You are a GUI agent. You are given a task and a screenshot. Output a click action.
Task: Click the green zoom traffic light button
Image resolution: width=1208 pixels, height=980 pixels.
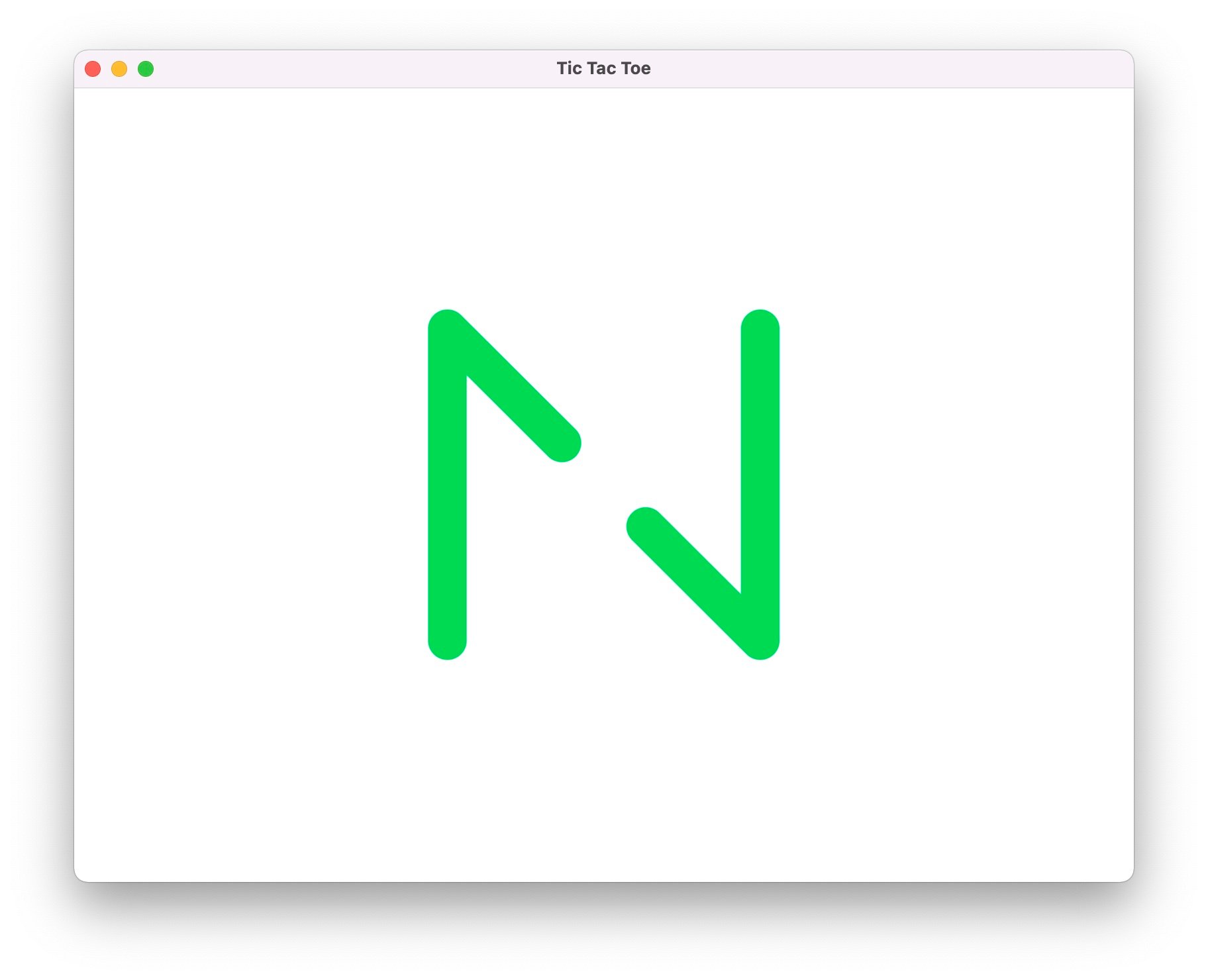coord(145,68)
